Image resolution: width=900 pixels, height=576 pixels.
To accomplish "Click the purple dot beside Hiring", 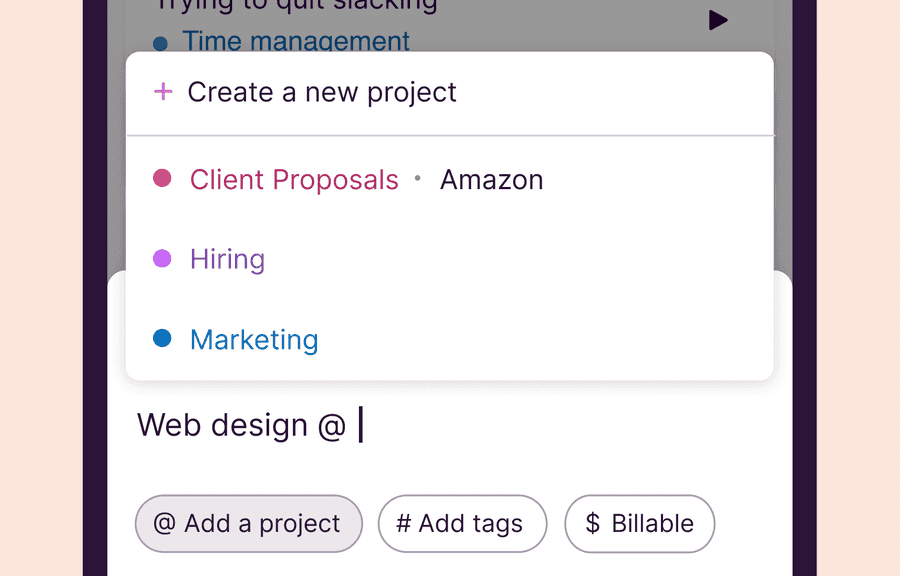I will click(x=163, y=259).
